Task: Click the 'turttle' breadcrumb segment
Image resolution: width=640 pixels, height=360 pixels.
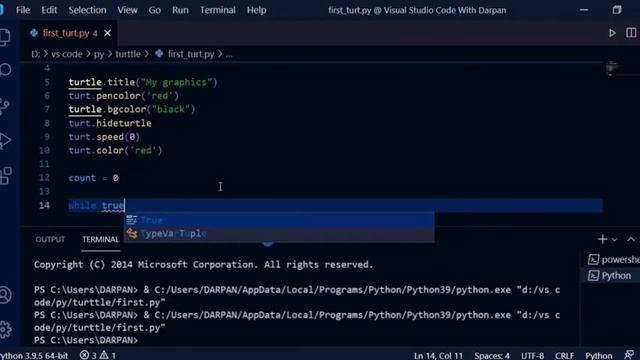Action: pos(128,54)
